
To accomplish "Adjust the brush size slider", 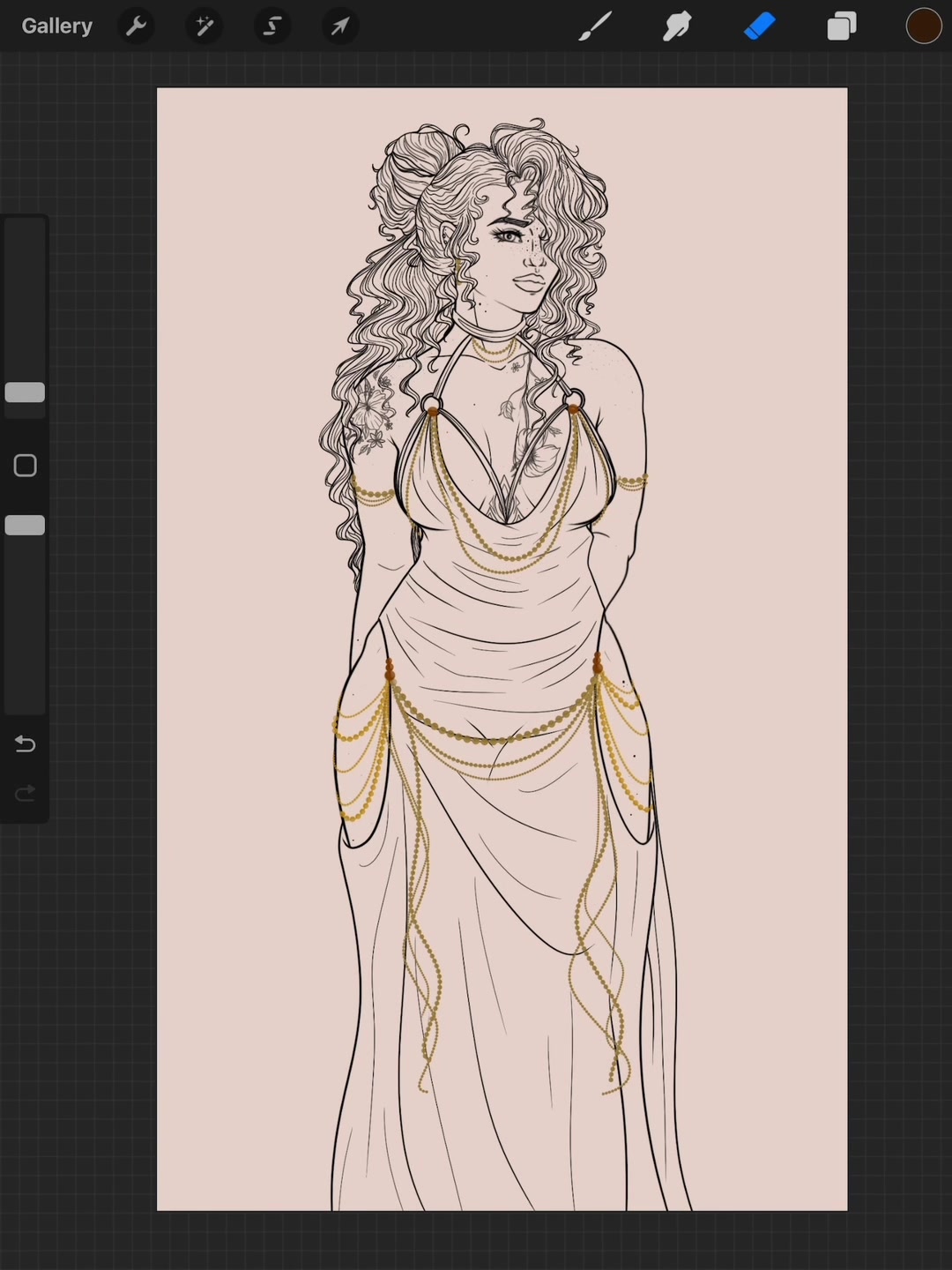I will (x=25, y=392).
